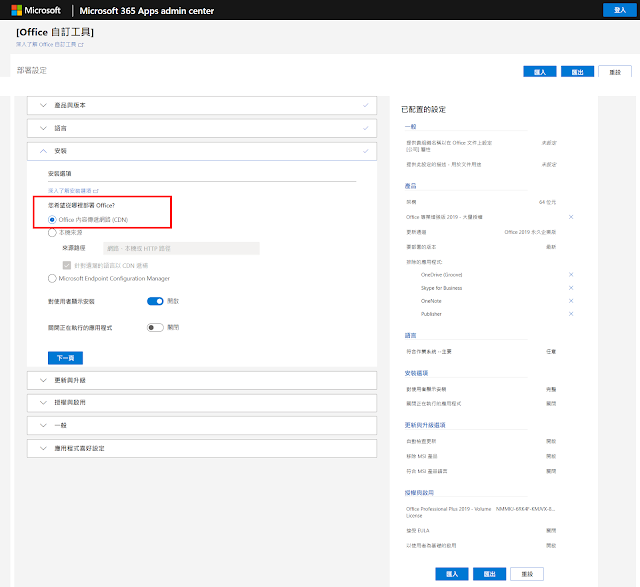Remove Publisher from excluded apps list
640x587 pixels.
pyautogui.click(x=571, y=314)
